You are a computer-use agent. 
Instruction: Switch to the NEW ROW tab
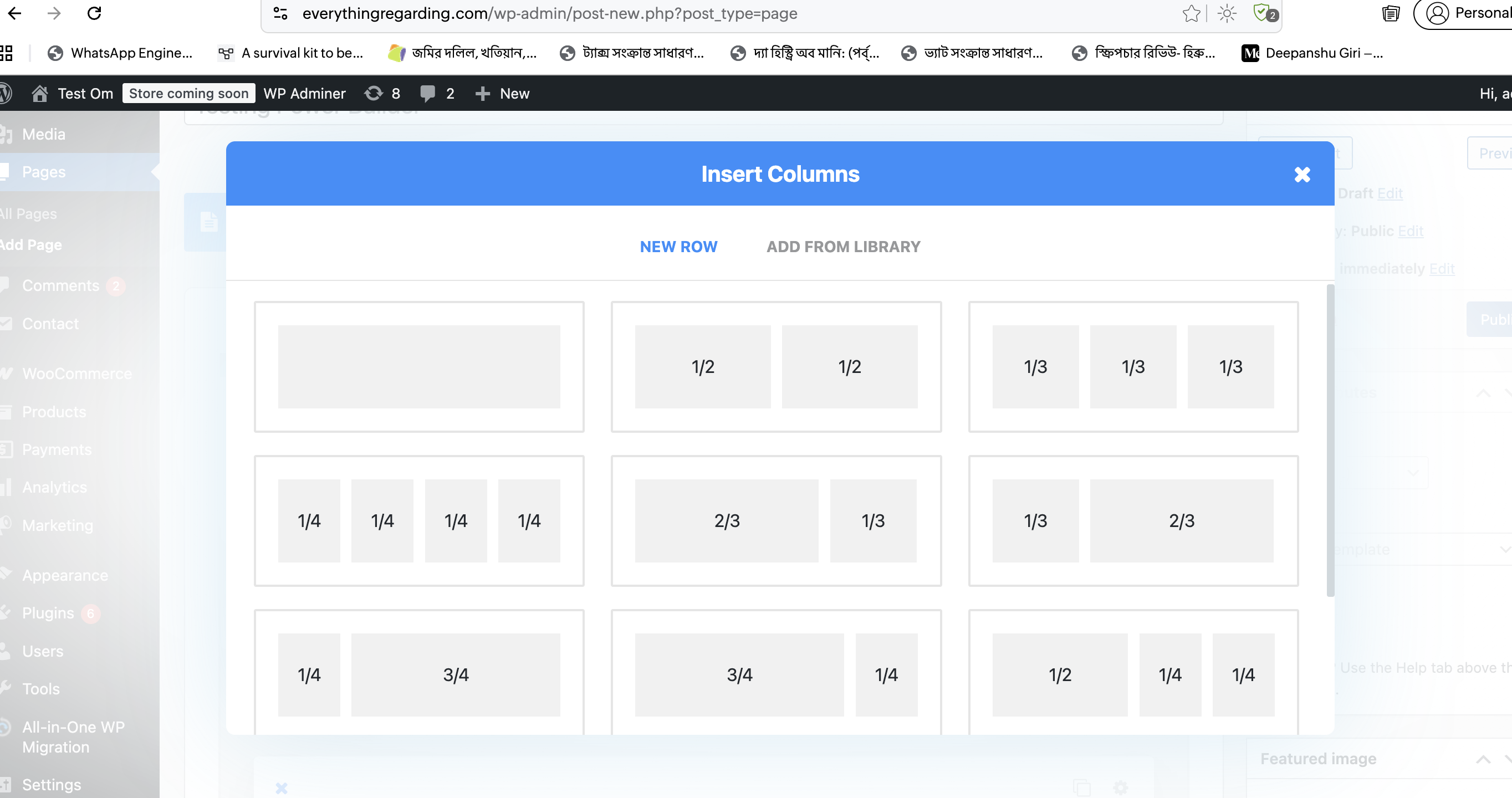tap(678, 247)
